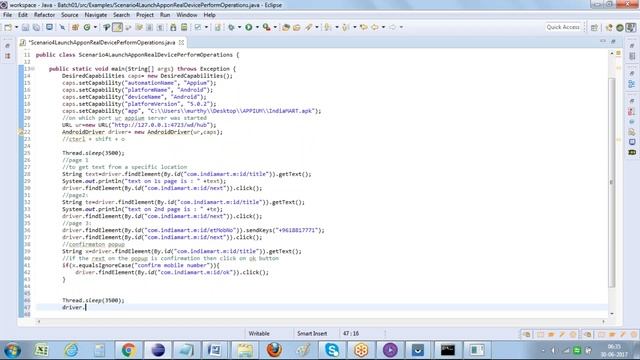The height and width of the screenshot is (360, 640).
Task: Open the Refactor menu
Action: click(44, 15)
